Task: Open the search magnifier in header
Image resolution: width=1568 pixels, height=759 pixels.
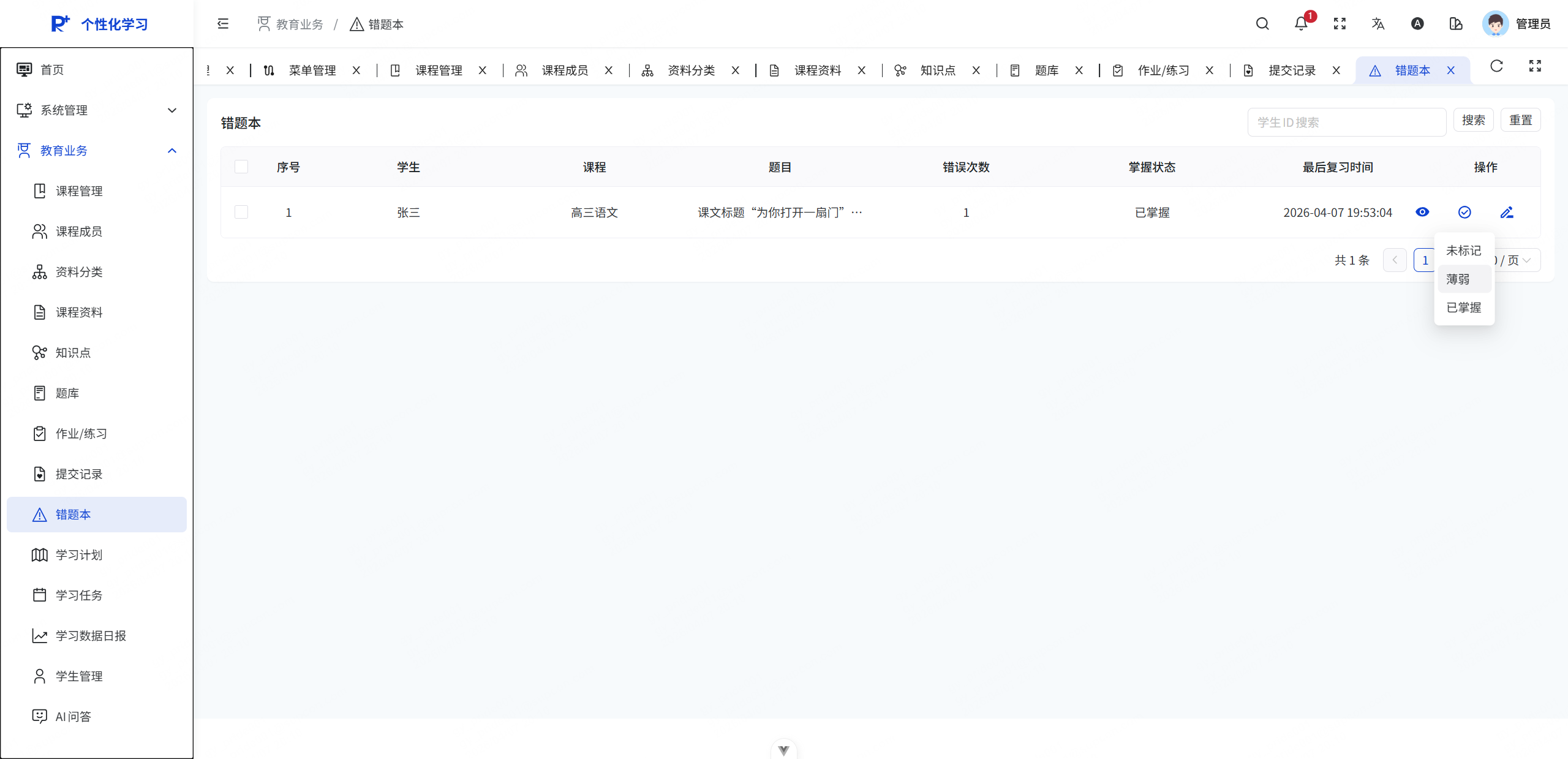Action: point(1262,24)
